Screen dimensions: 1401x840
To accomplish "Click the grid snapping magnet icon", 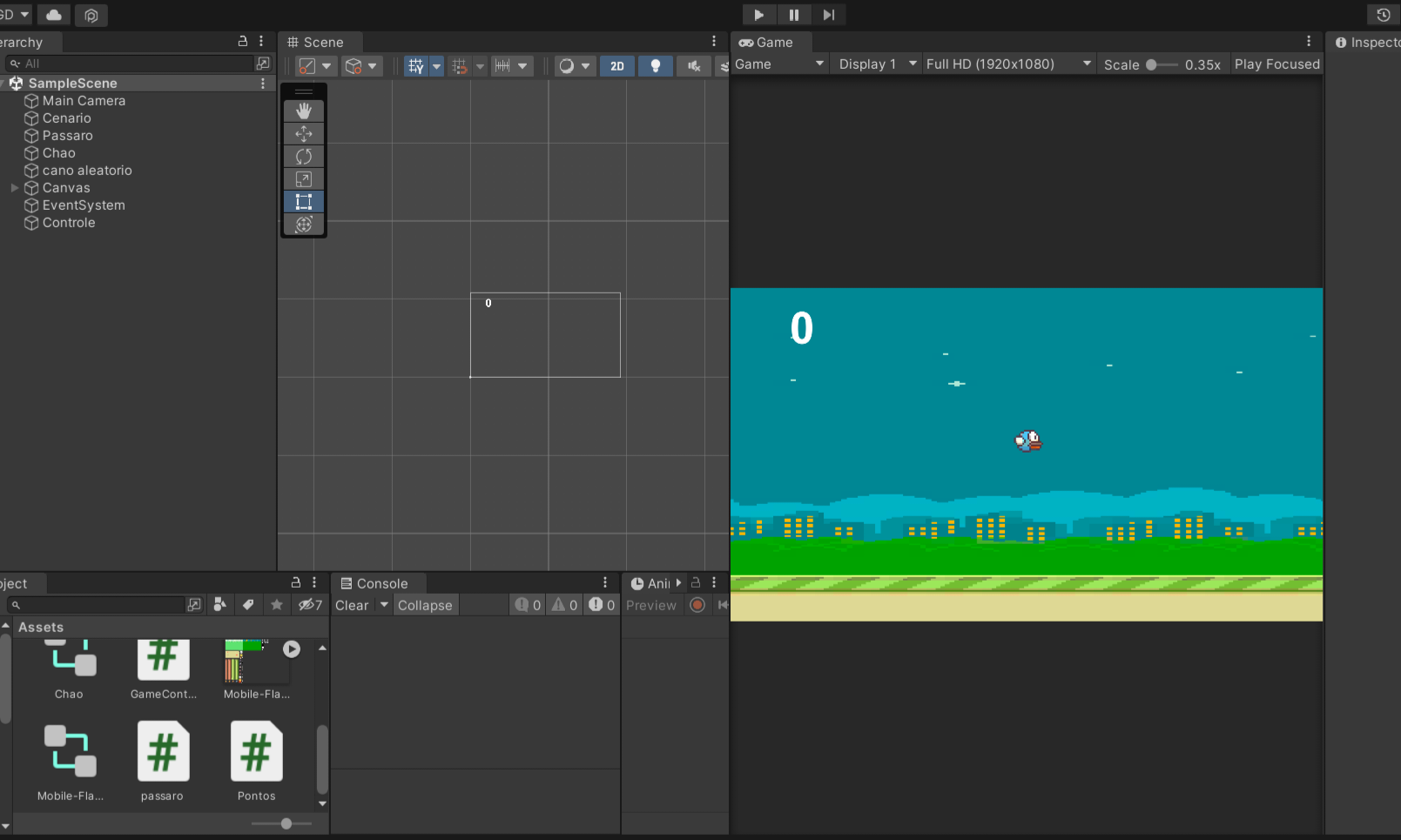I will point(460,66).
